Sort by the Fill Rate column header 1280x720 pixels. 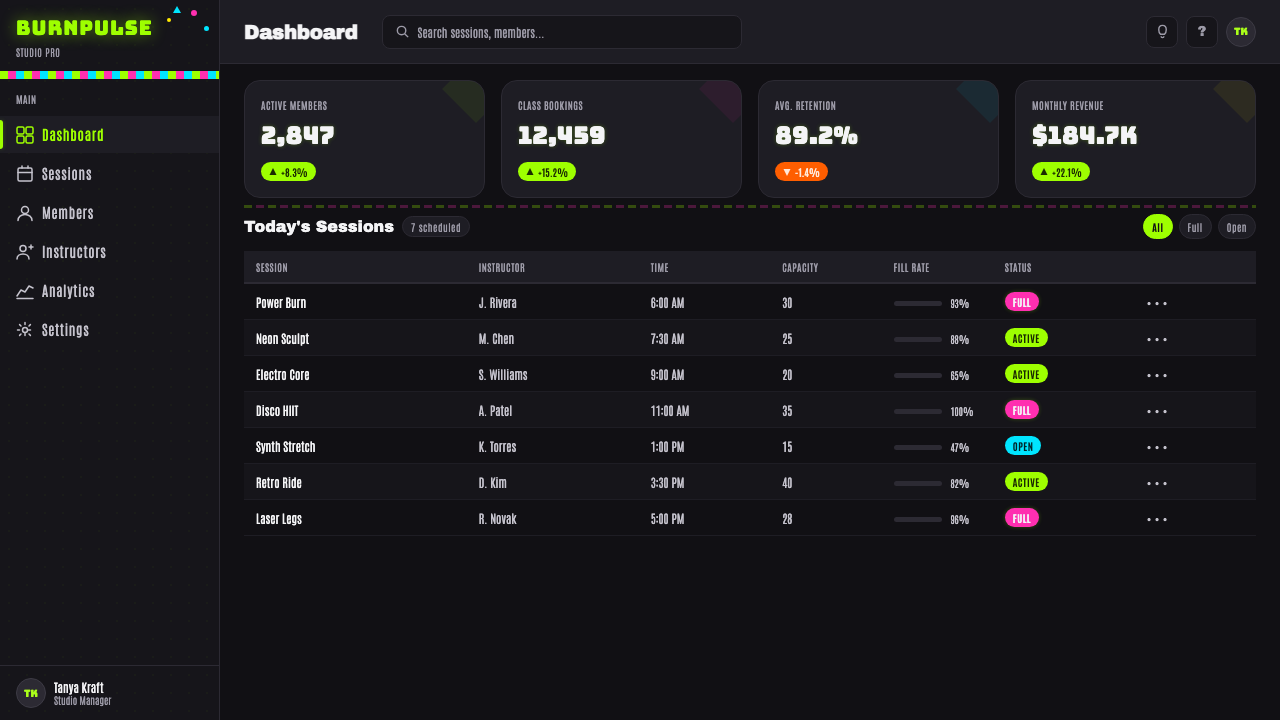911,268
